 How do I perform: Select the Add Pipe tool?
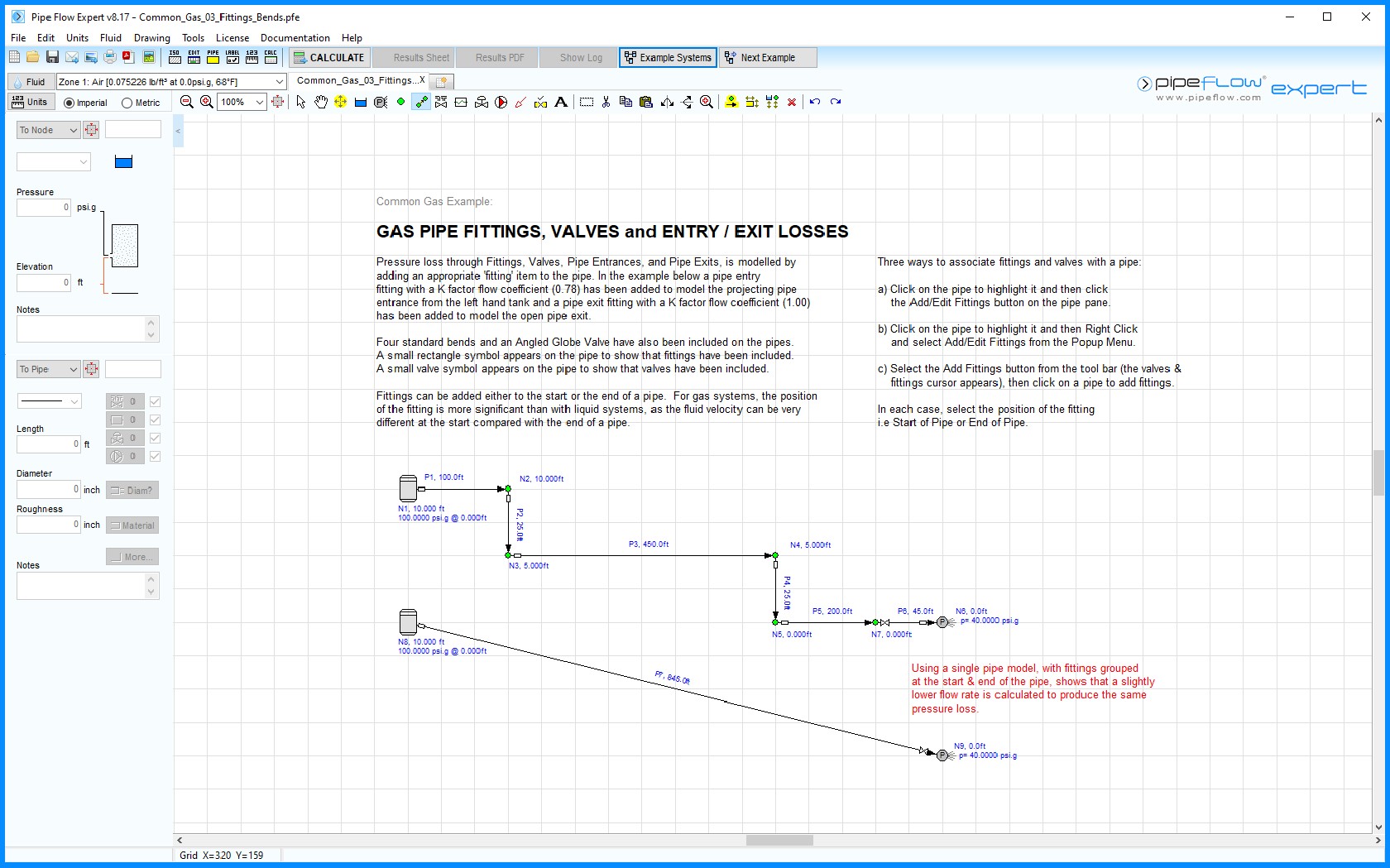[x=421, y=102]
